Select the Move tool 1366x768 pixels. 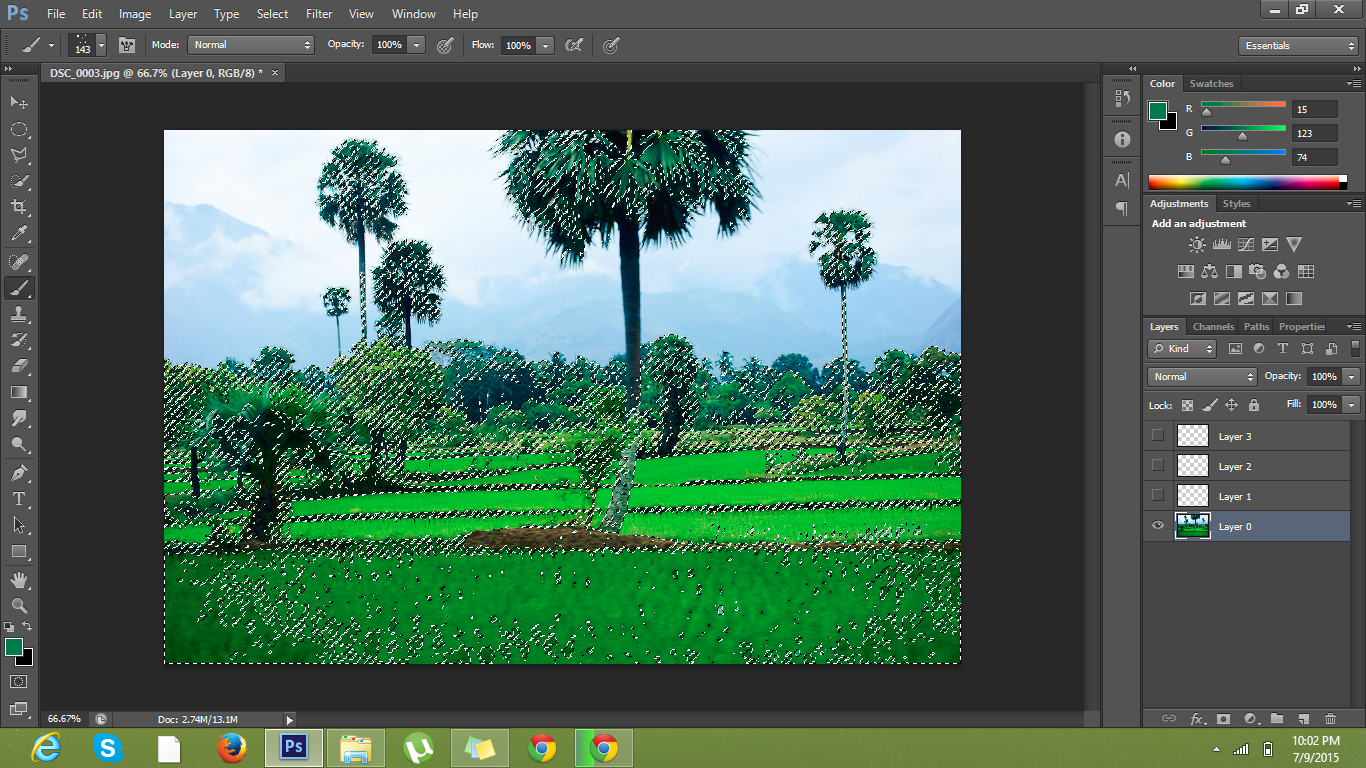(19, 103)
